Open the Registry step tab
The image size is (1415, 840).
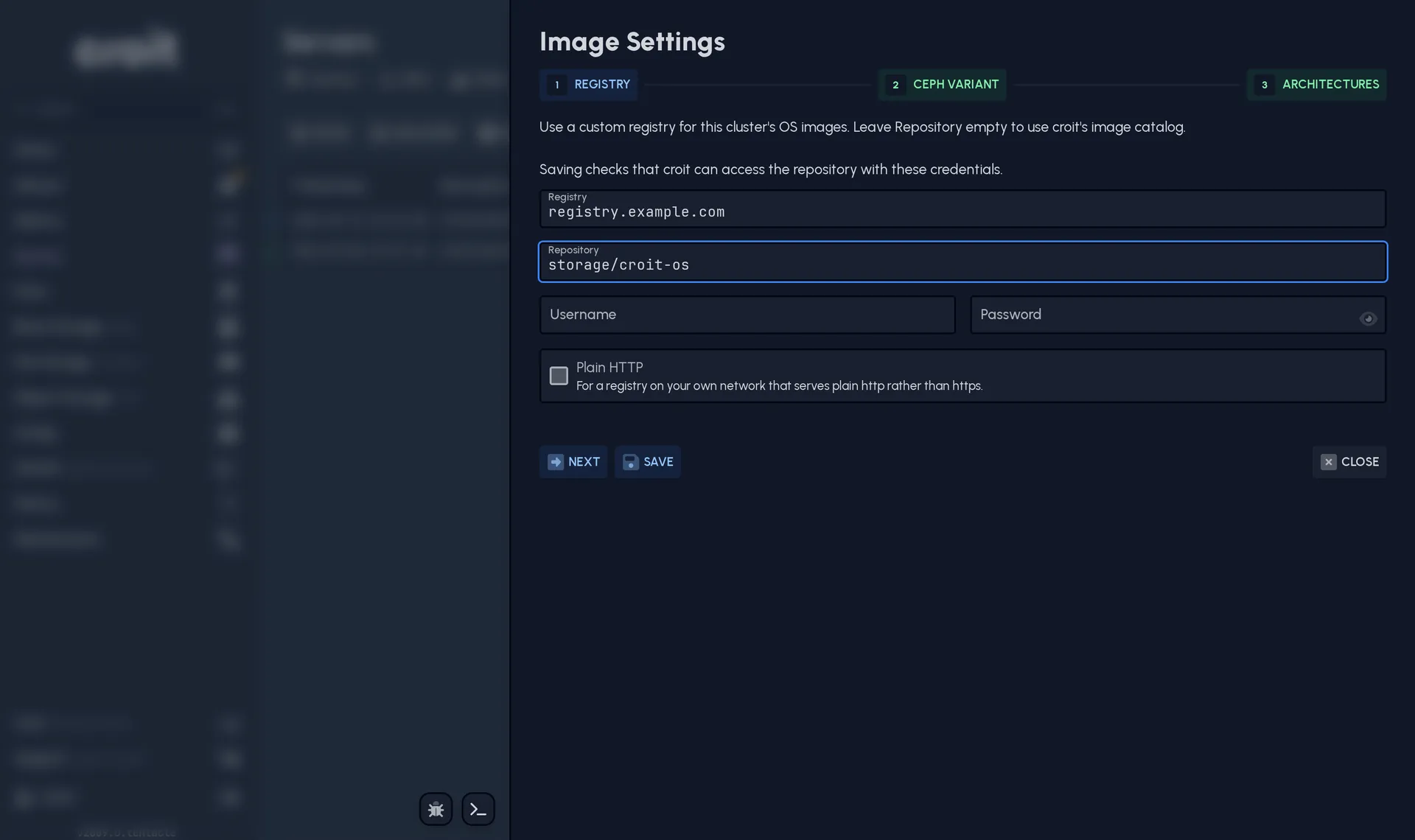click(588, 85)
